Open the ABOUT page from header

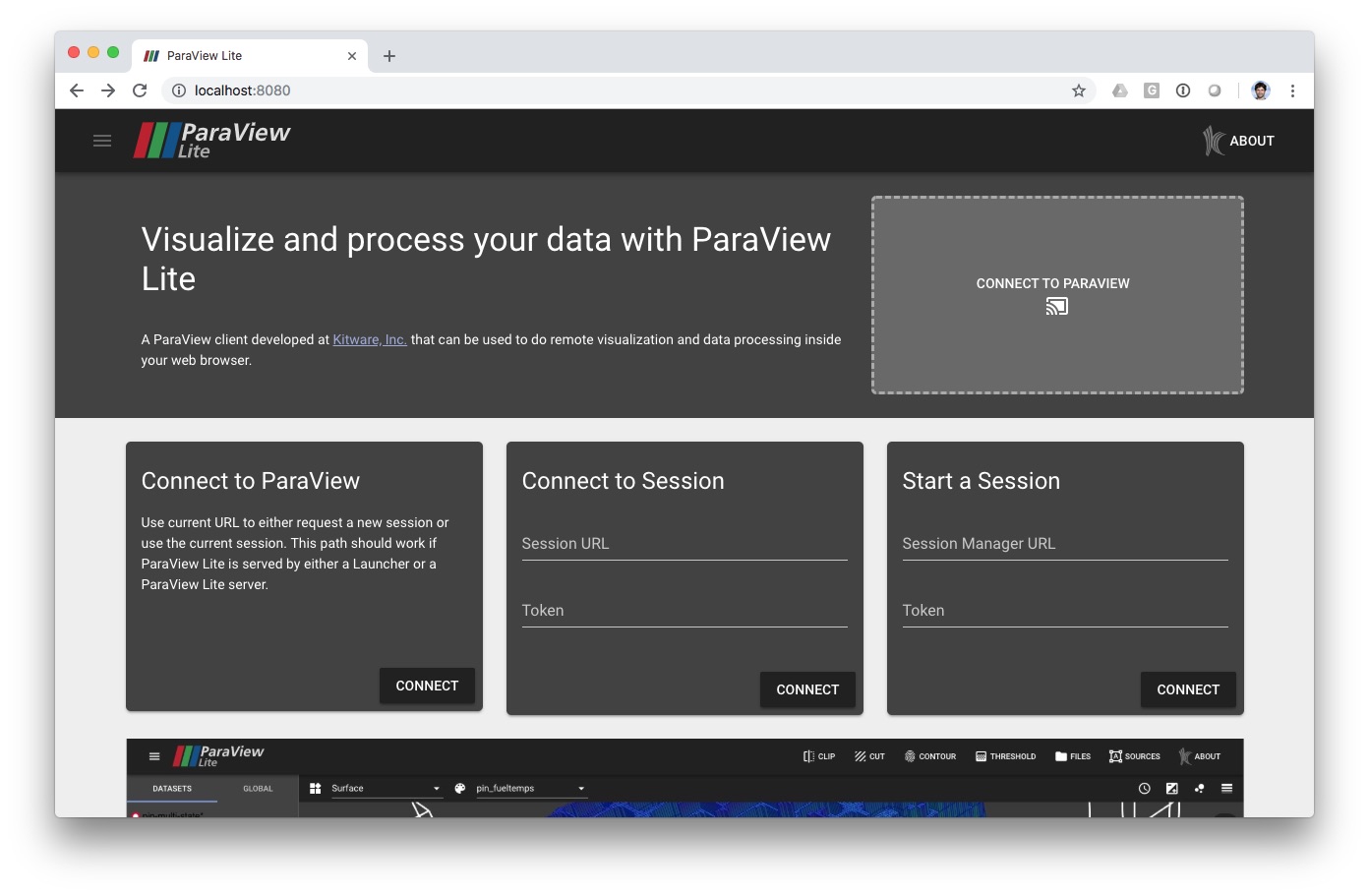[1238, 141]
